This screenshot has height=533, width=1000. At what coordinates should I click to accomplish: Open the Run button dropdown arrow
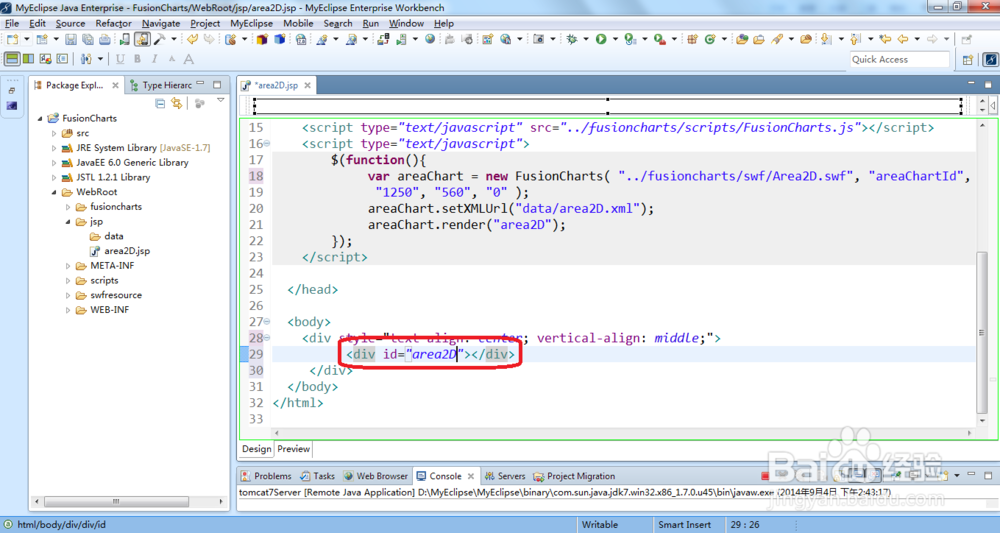coord(615,40)
